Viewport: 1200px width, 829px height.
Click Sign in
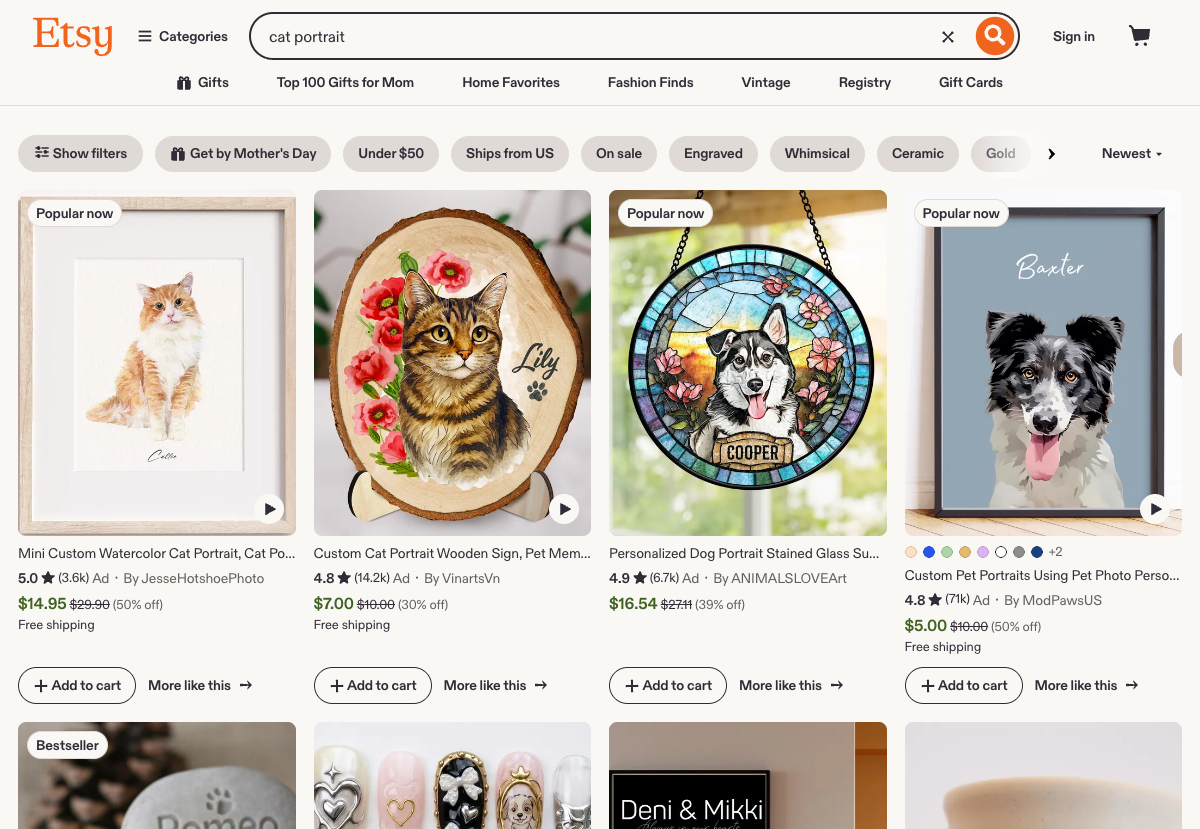(1073, 37)
